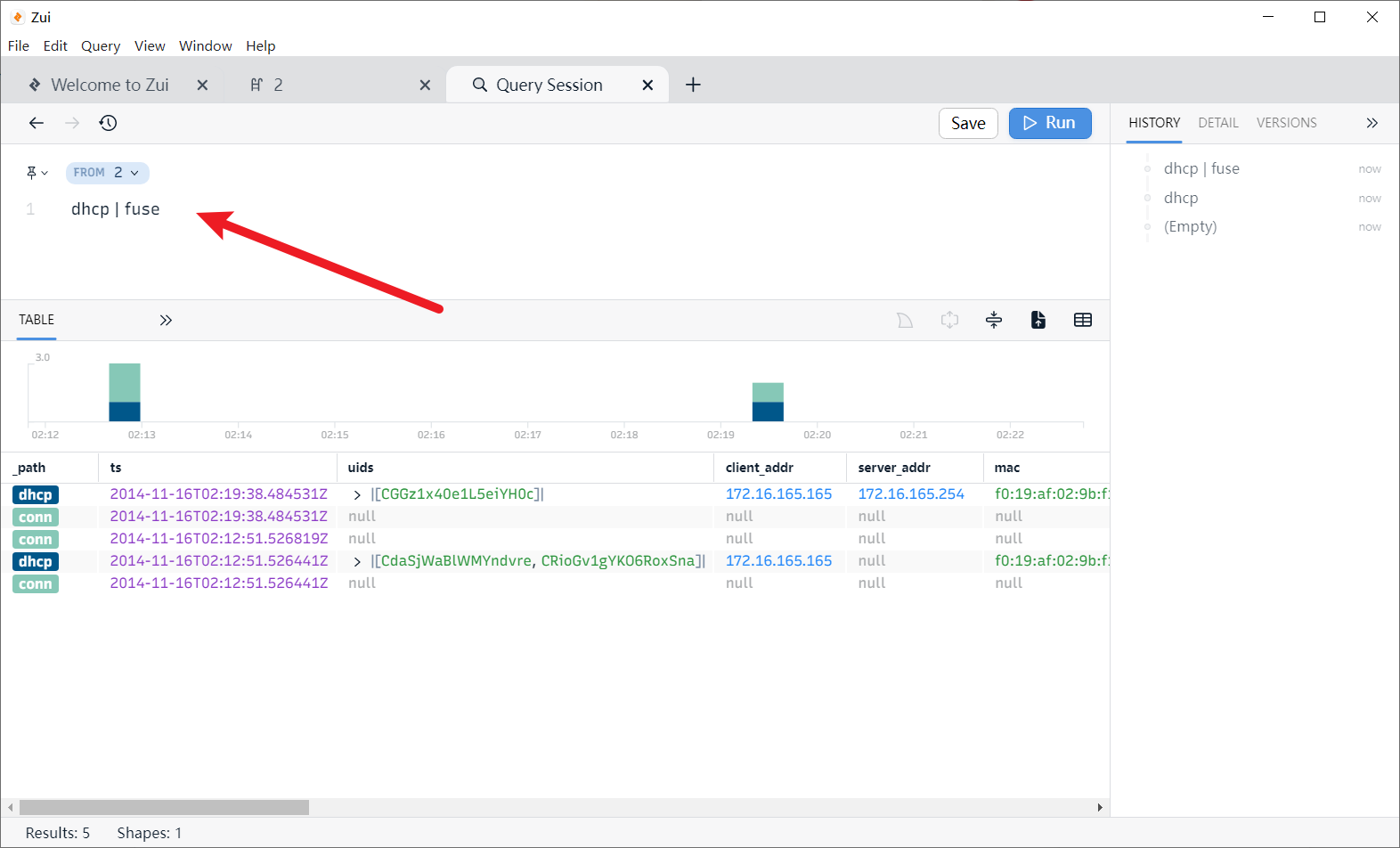Screen dimensions: 1400x848
Task: Open the pin query dropdown
Action: coord(37,173)
